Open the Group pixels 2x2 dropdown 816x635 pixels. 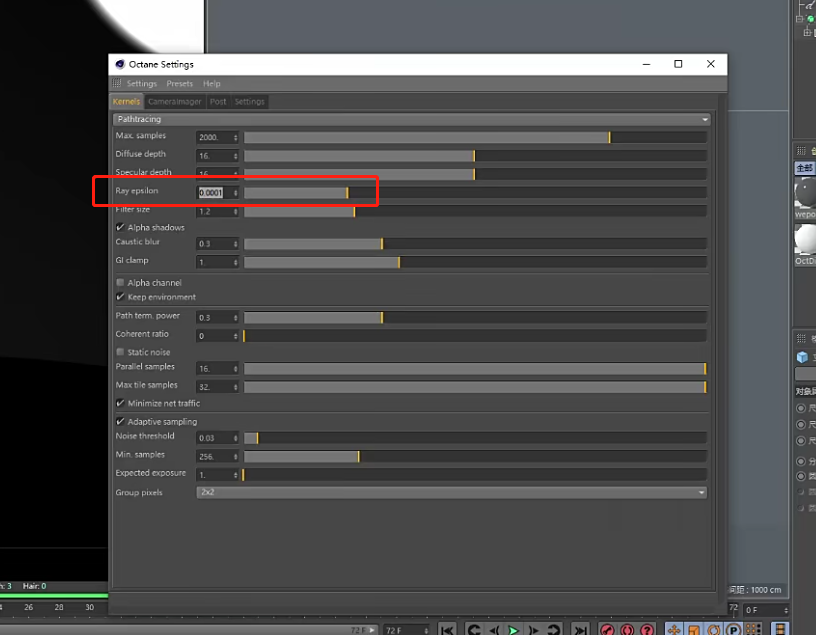451,492
